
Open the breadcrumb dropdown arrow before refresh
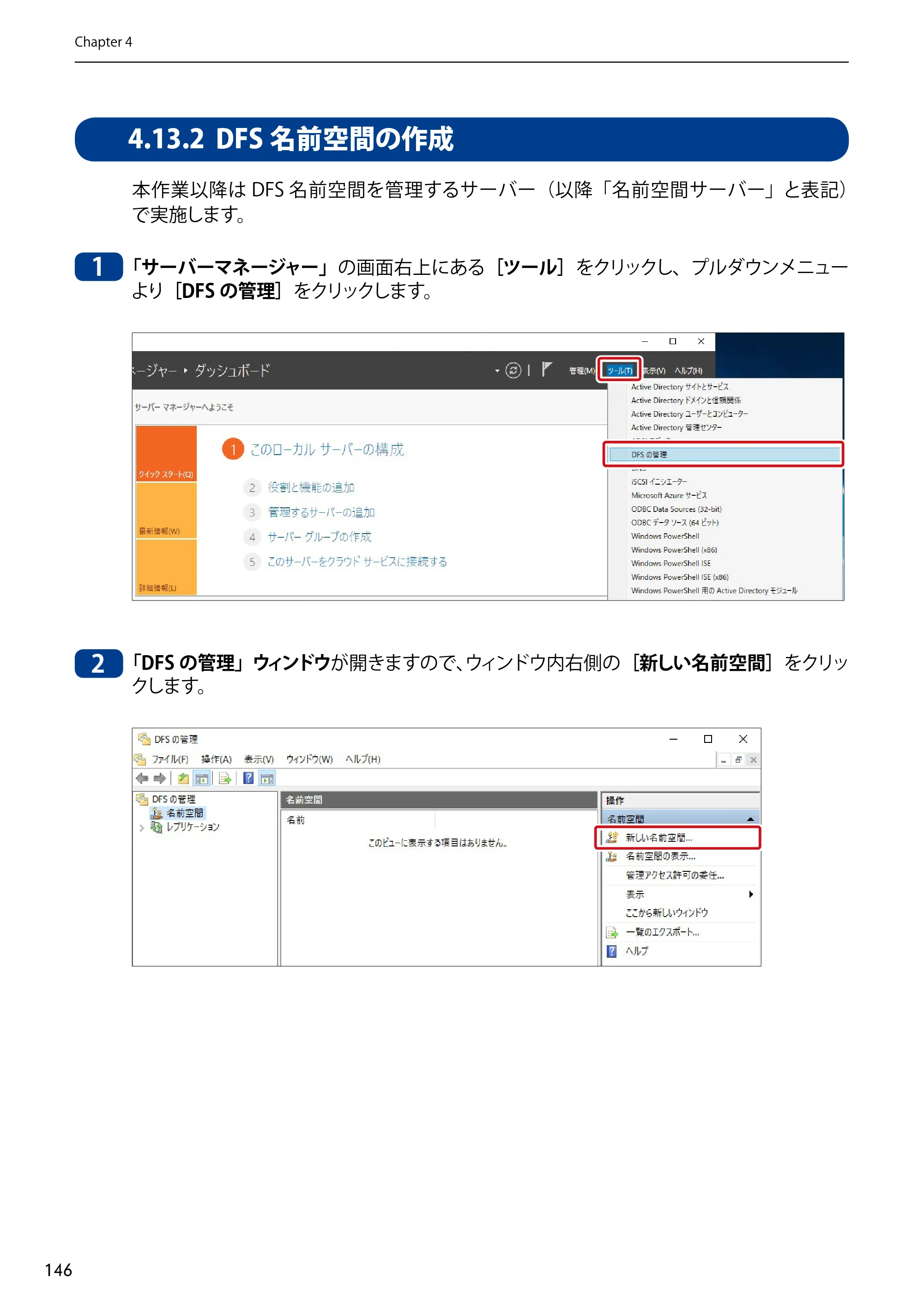pyautogui.click(x=497, y=371)
